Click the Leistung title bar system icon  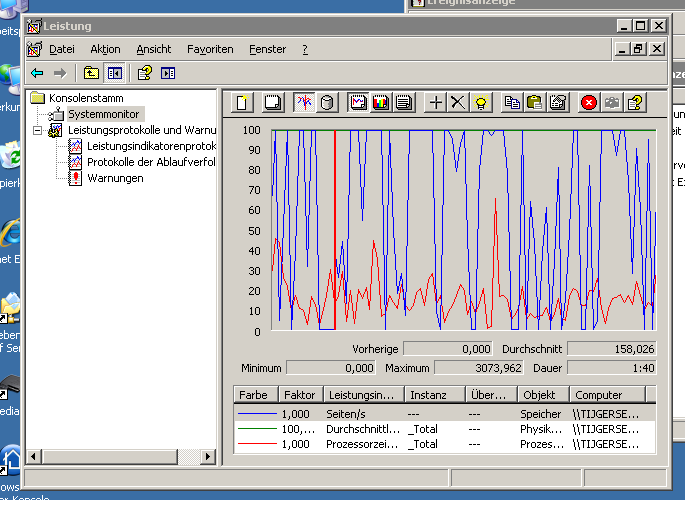pyautogui.click(x=34, y=26)
